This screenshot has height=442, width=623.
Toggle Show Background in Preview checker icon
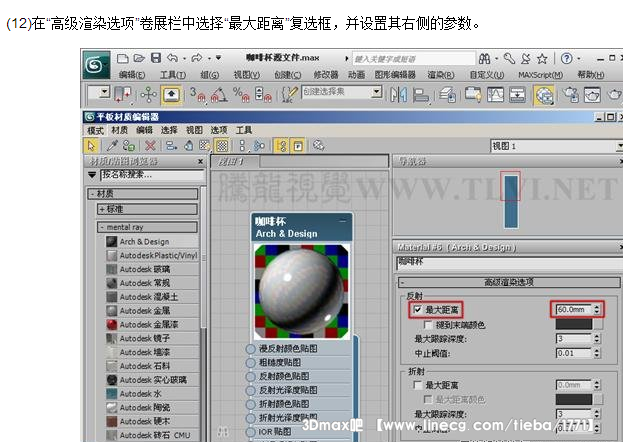pyautogui.click(x=222, y=146)
